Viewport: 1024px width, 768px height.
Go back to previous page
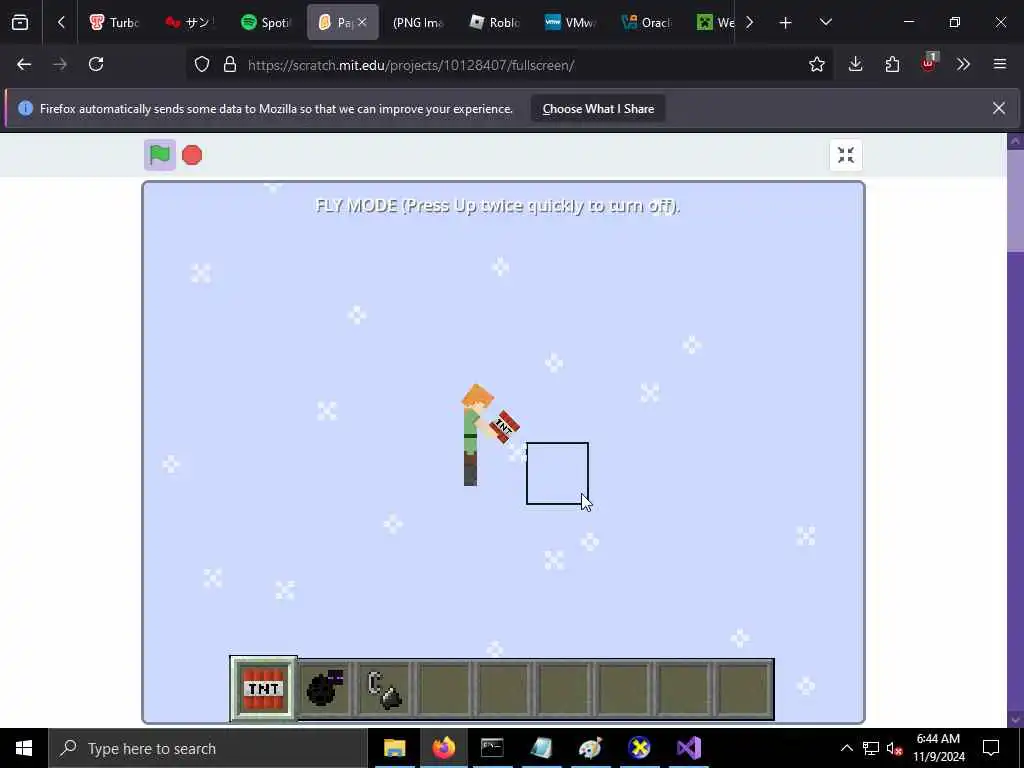tap(24, 64)
